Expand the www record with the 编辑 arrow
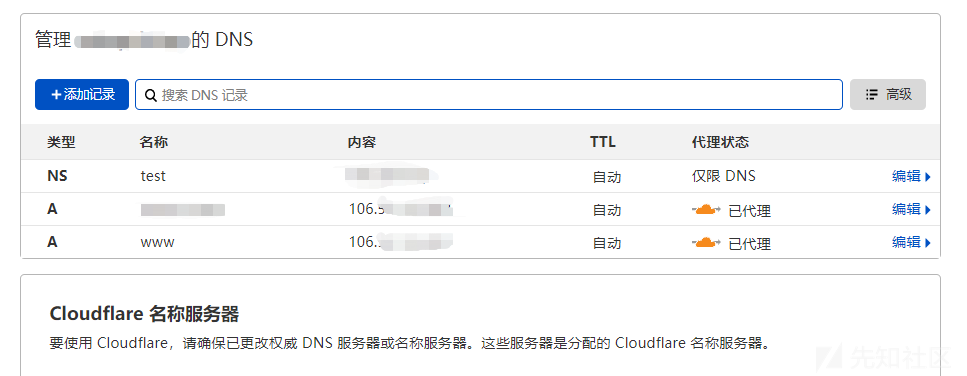This screenshot has width=967, height=376. (928, 243)
